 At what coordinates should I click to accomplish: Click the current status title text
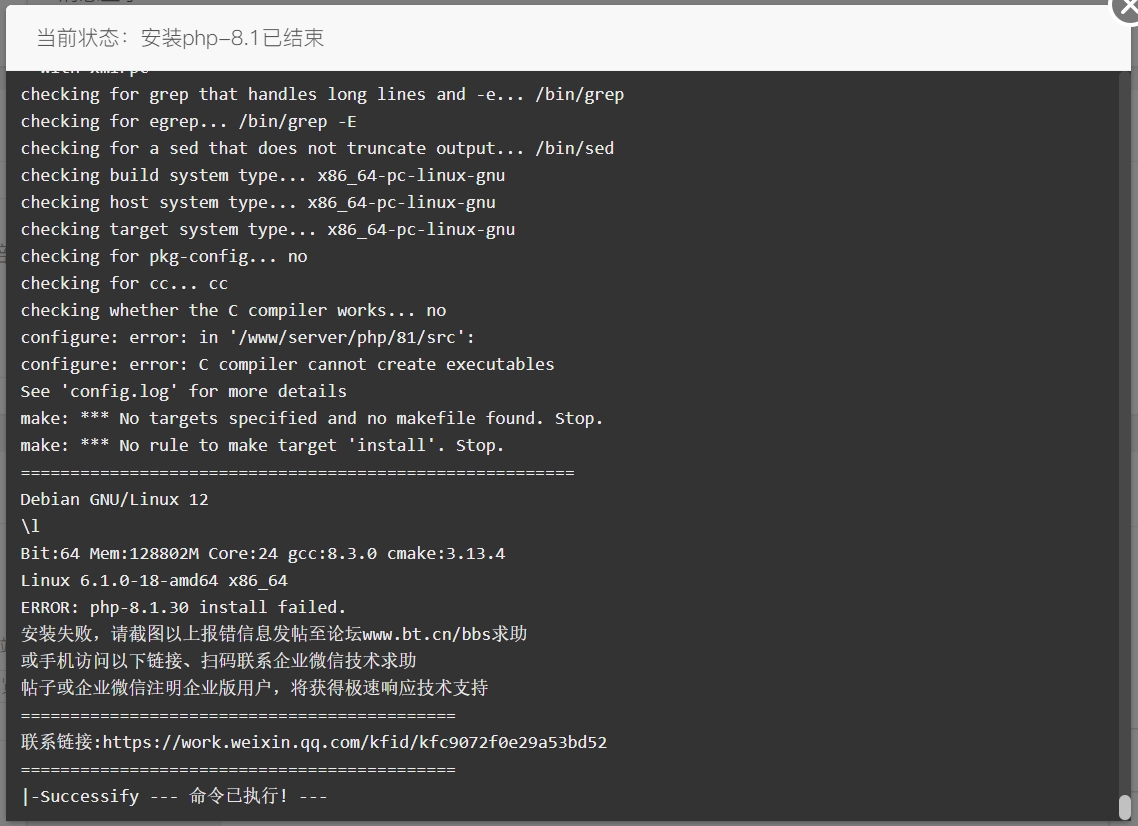[180, 38]
